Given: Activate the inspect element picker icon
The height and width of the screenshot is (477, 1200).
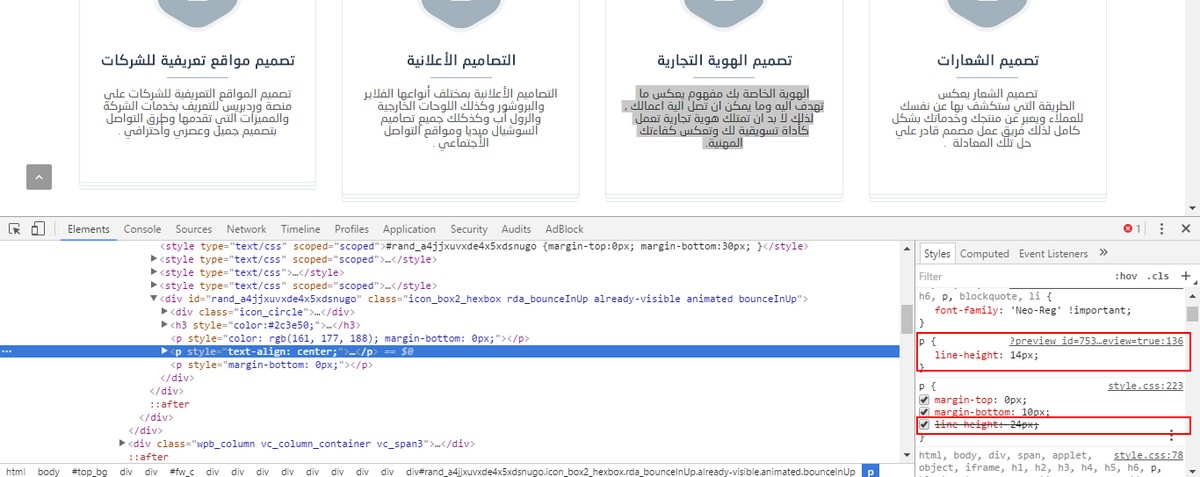Looking at the screenshot, I should 15,229.
